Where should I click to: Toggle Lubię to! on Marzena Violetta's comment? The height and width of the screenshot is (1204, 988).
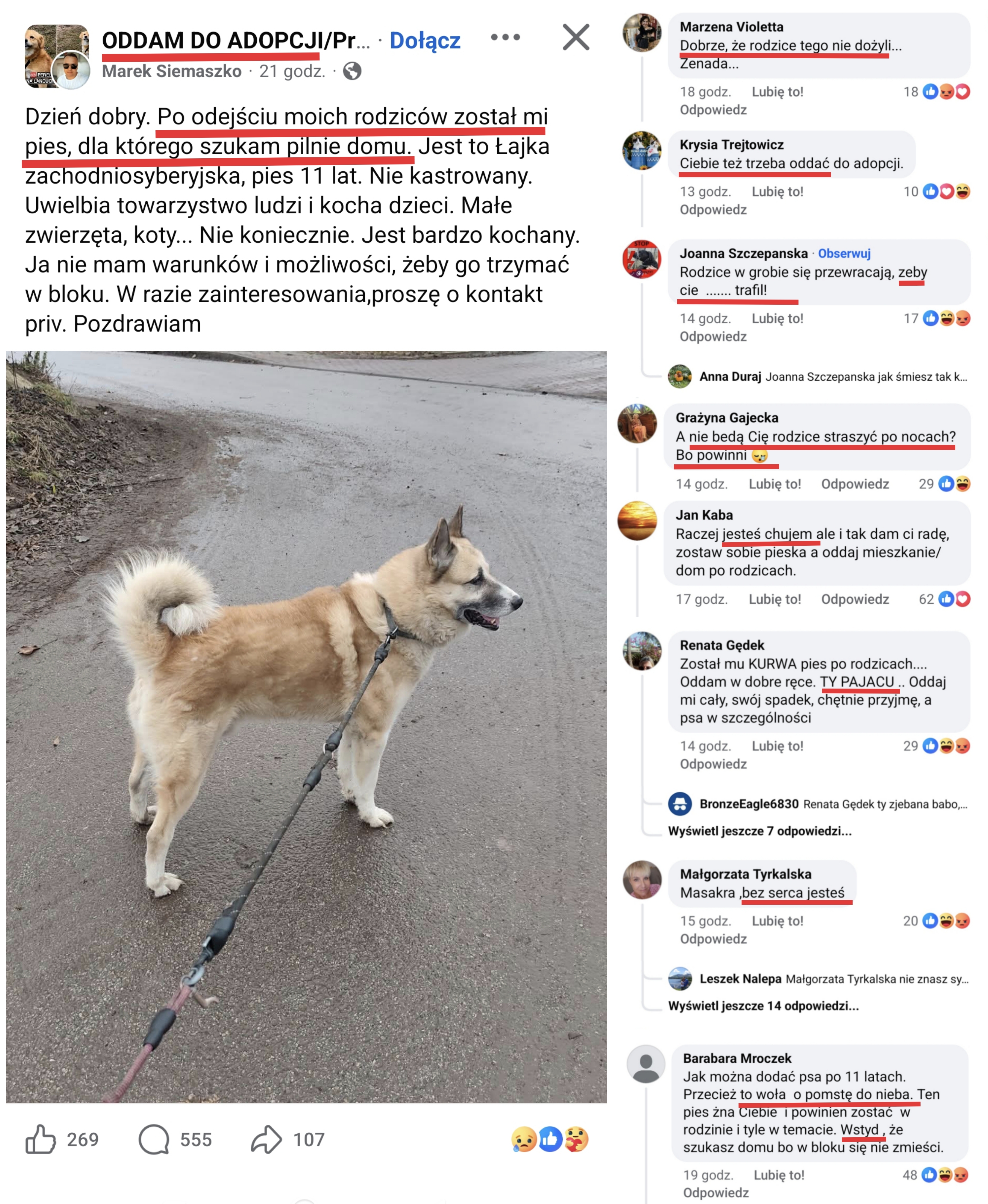coord(777,92)
